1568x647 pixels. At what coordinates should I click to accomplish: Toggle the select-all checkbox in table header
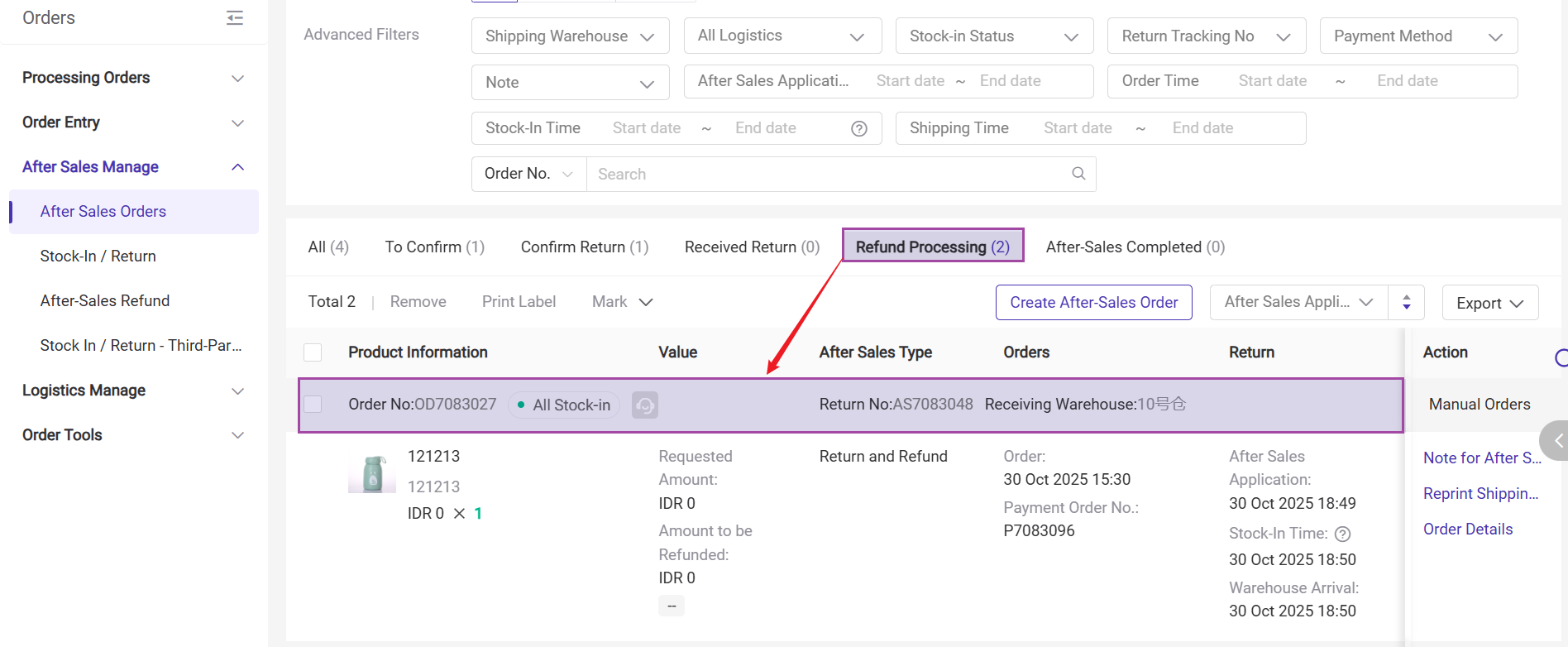click(313, 352)
